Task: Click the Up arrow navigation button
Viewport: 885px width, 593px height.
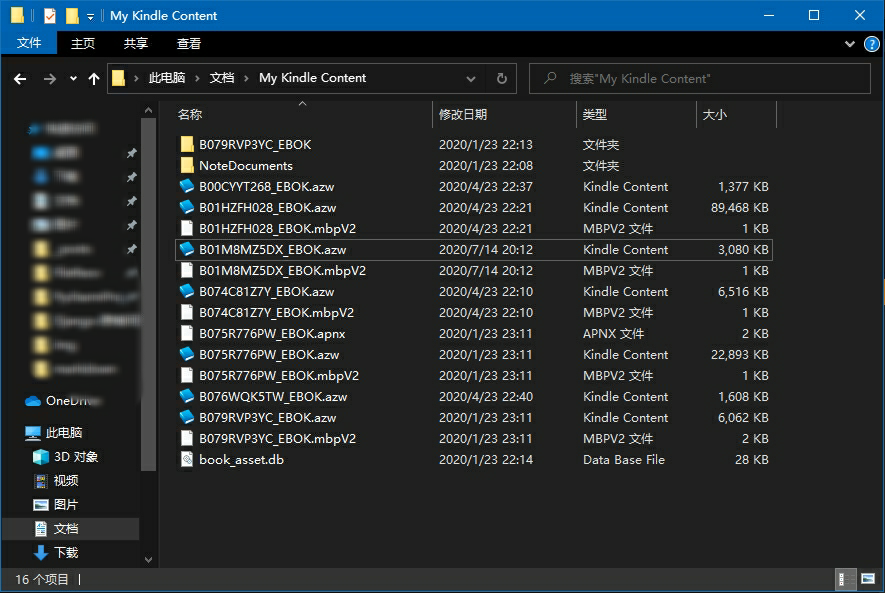Action: (94, 78)
